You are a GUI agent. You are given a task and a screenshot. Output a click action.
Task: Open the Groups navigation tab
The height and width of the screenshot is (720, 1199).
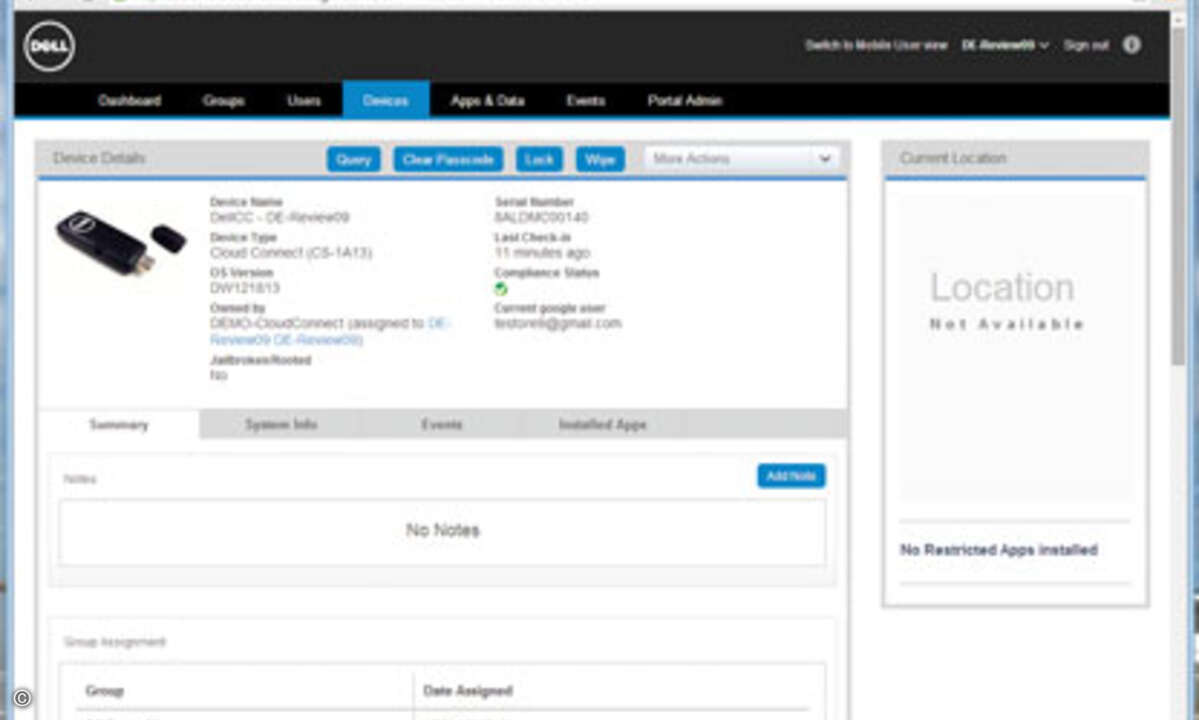[x=223, y=100]
